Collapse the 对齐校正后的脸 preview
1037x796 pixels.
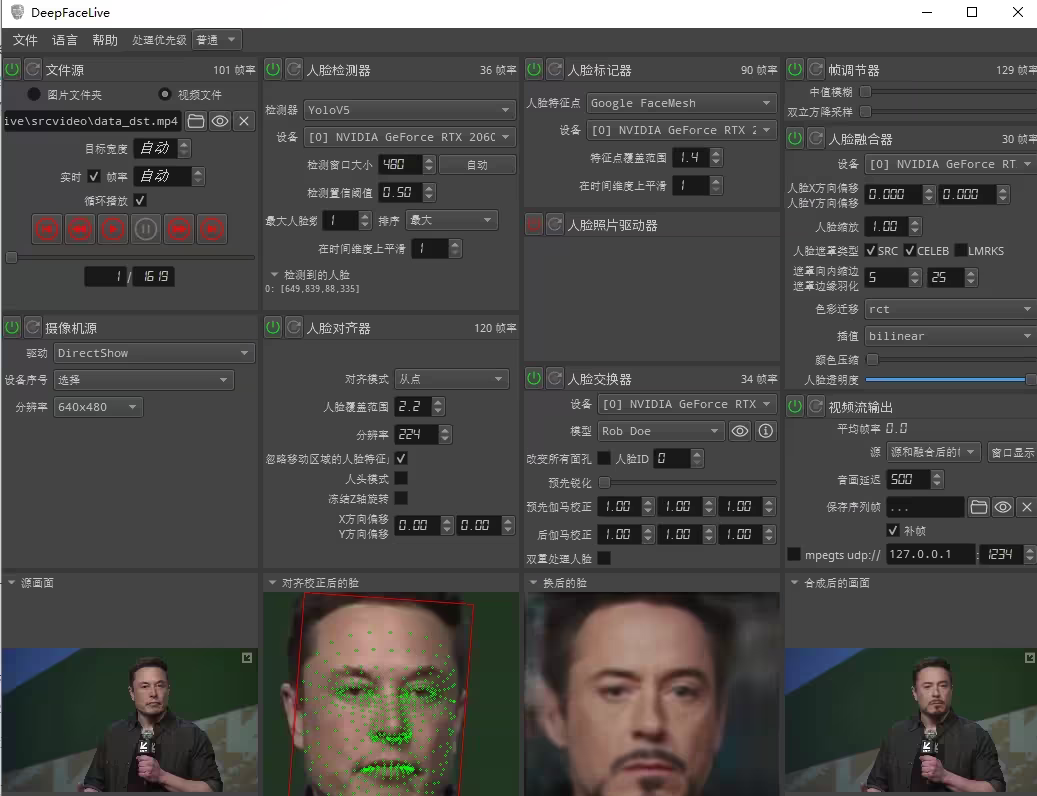point(272,582)
